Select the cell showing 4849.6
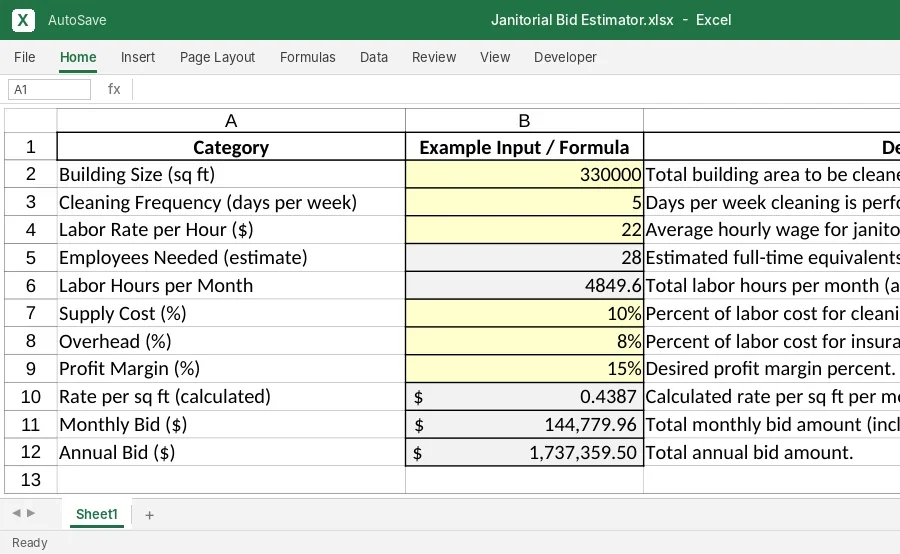Image resolution: width=900 pixels, height=554 pixels. 524,285
